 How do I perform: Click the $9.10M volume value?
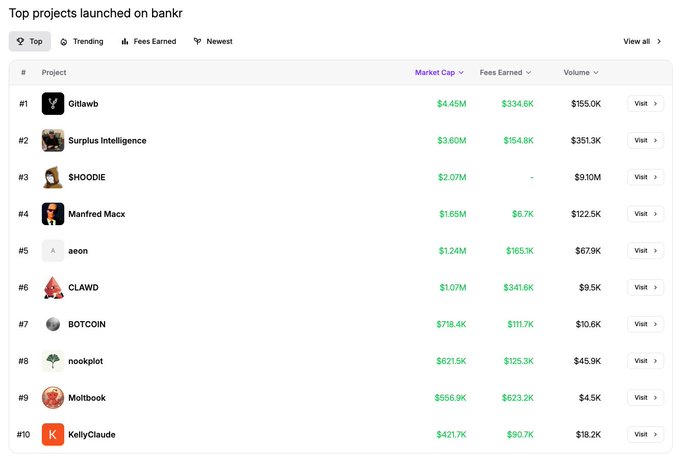point(587,177)
